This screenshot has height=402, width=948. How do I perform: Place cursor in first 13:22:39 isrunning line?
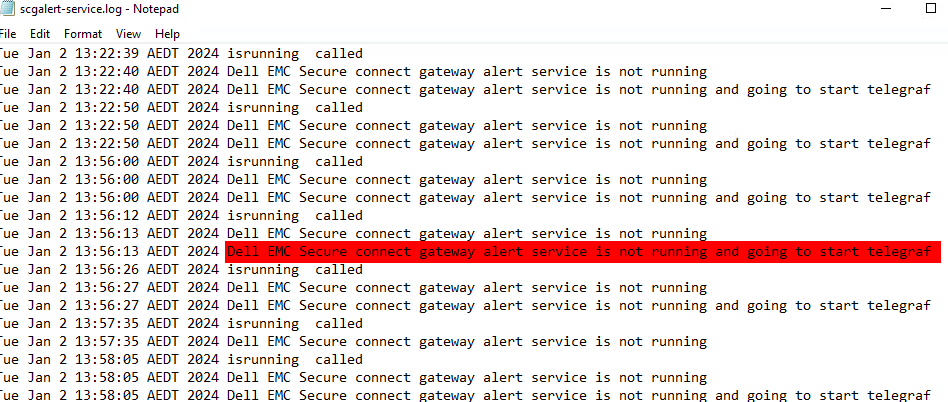(181, 54)
